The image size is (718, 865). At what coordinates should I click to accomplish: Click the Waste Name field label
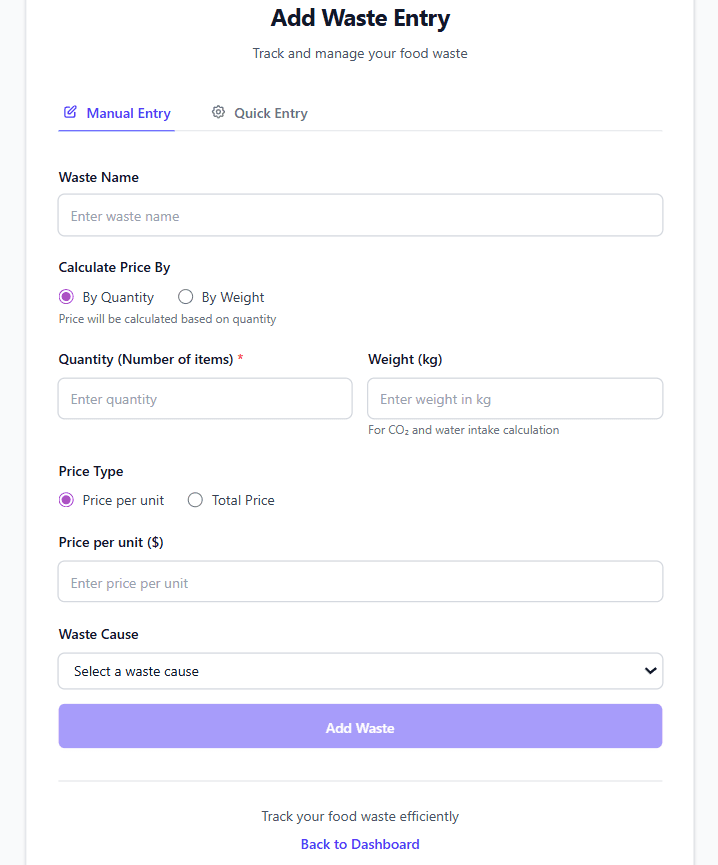pos(99,177)
